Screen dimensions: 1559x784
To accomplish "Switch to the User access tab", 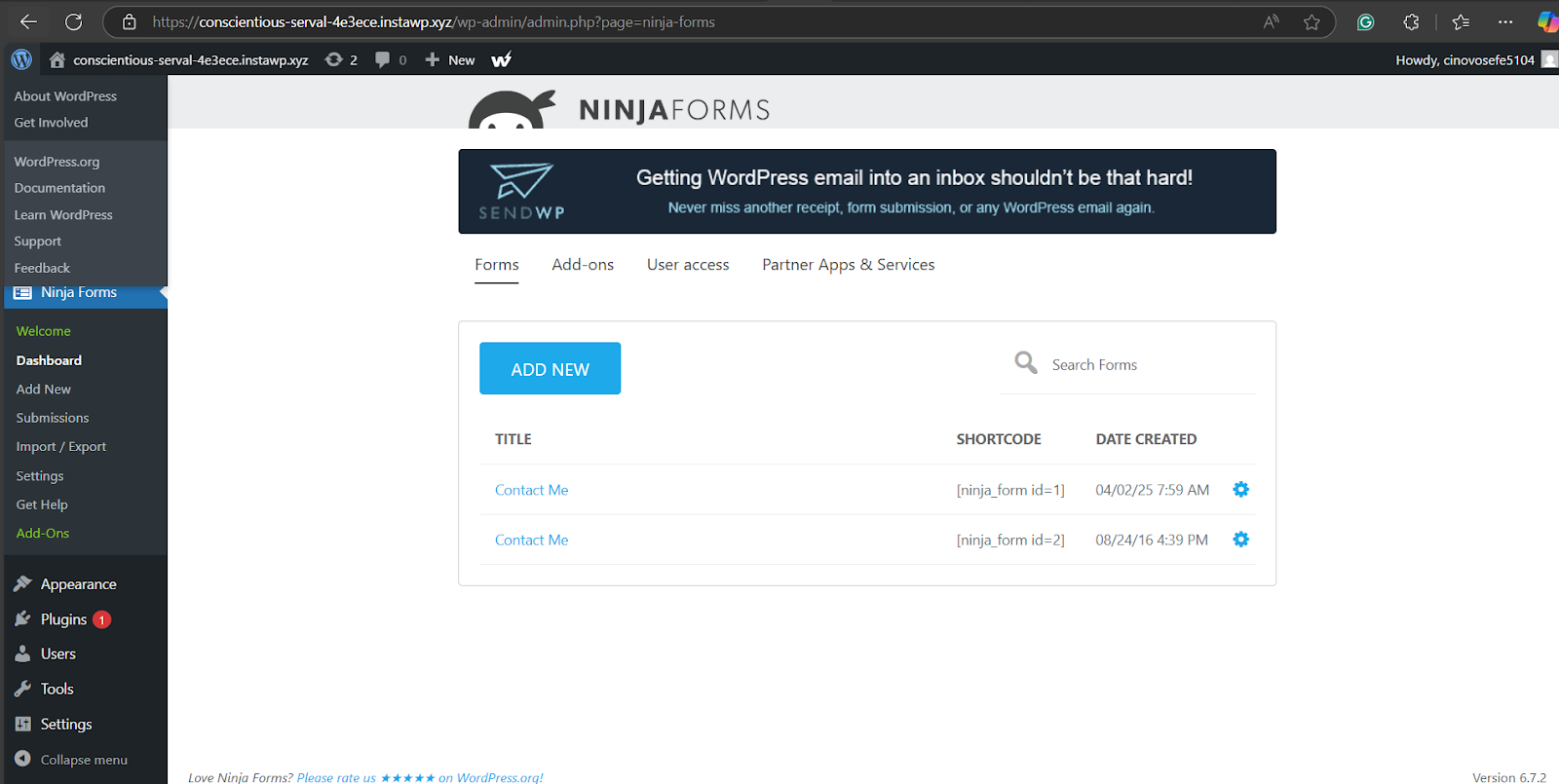I will point(688,265).
